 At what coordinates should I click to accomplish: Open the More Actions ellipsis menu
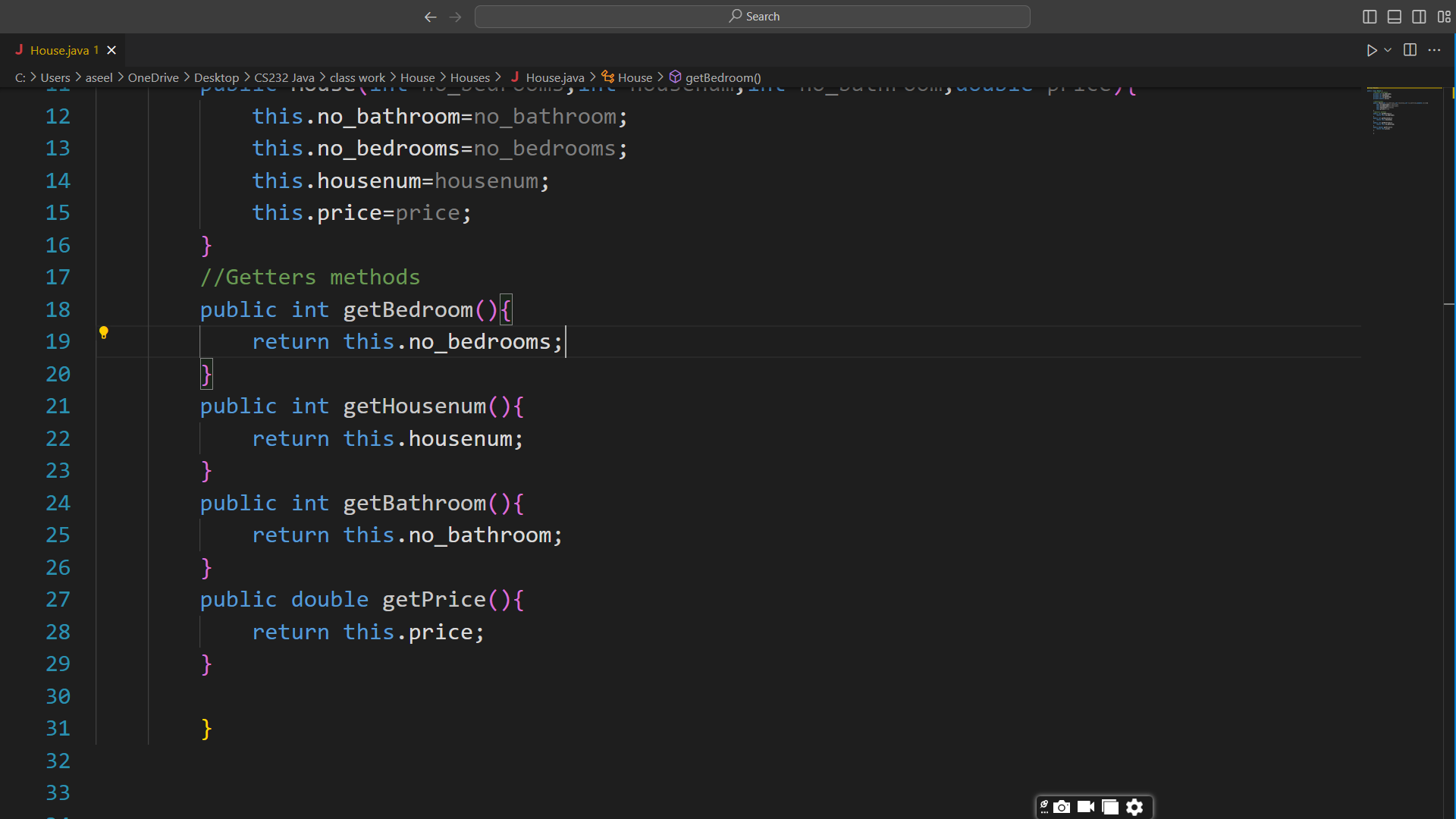1434,50
